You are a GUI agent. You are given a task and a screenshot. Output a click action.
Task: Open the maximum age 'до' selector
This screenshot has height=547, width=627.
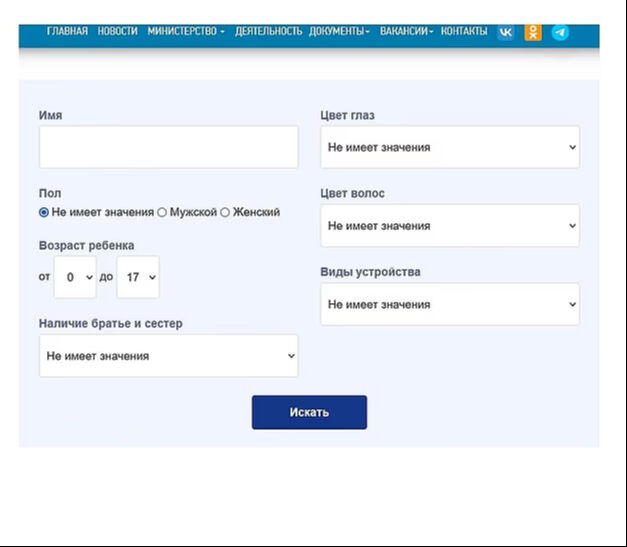click(137, 277)
